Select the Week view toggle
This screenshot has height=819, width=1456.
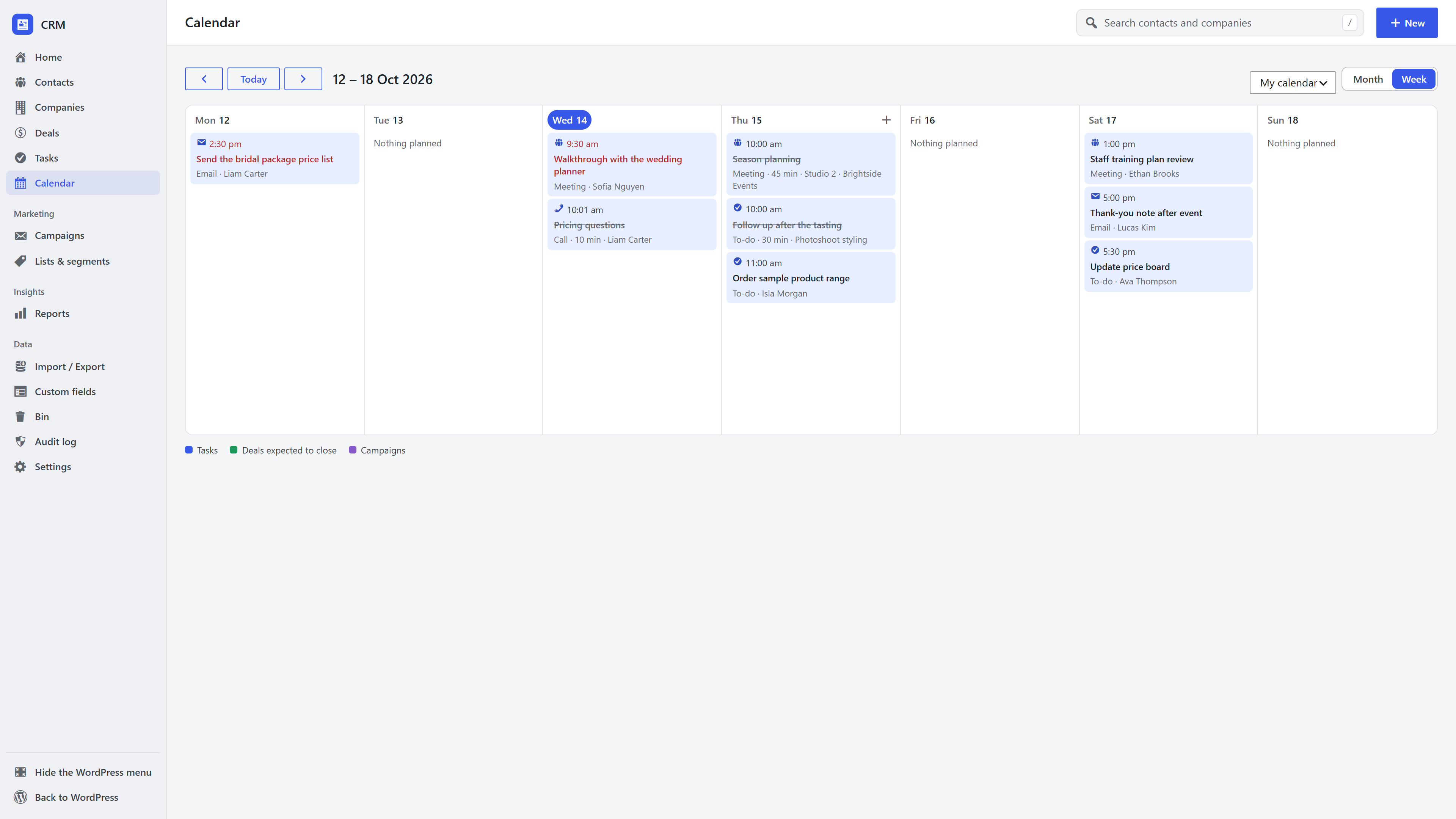[x=1413, y=79]
